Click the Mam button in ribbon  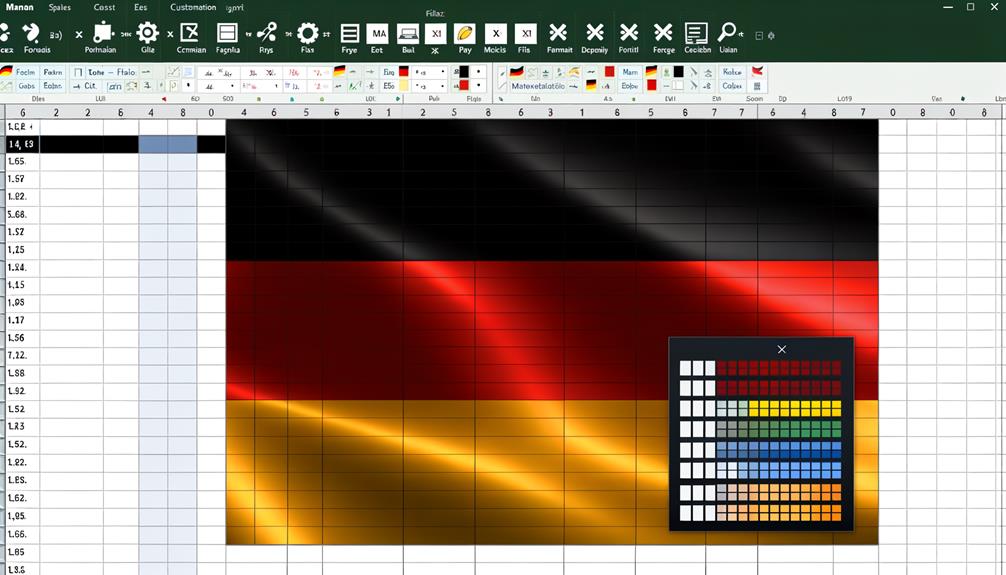[x=630, y=72]
